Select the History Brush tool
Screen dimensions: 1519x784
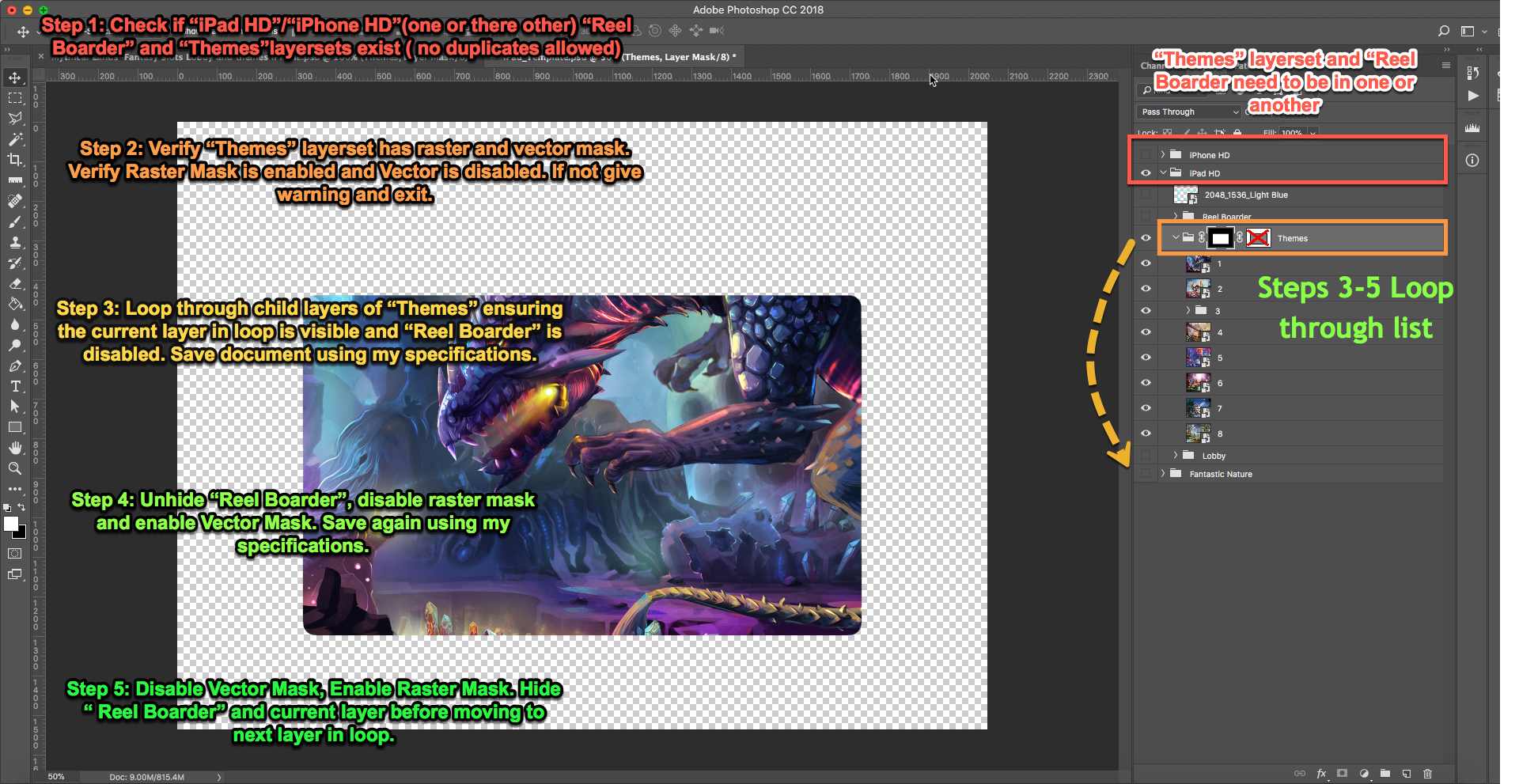pyautogui.click(x=15, y=263)
